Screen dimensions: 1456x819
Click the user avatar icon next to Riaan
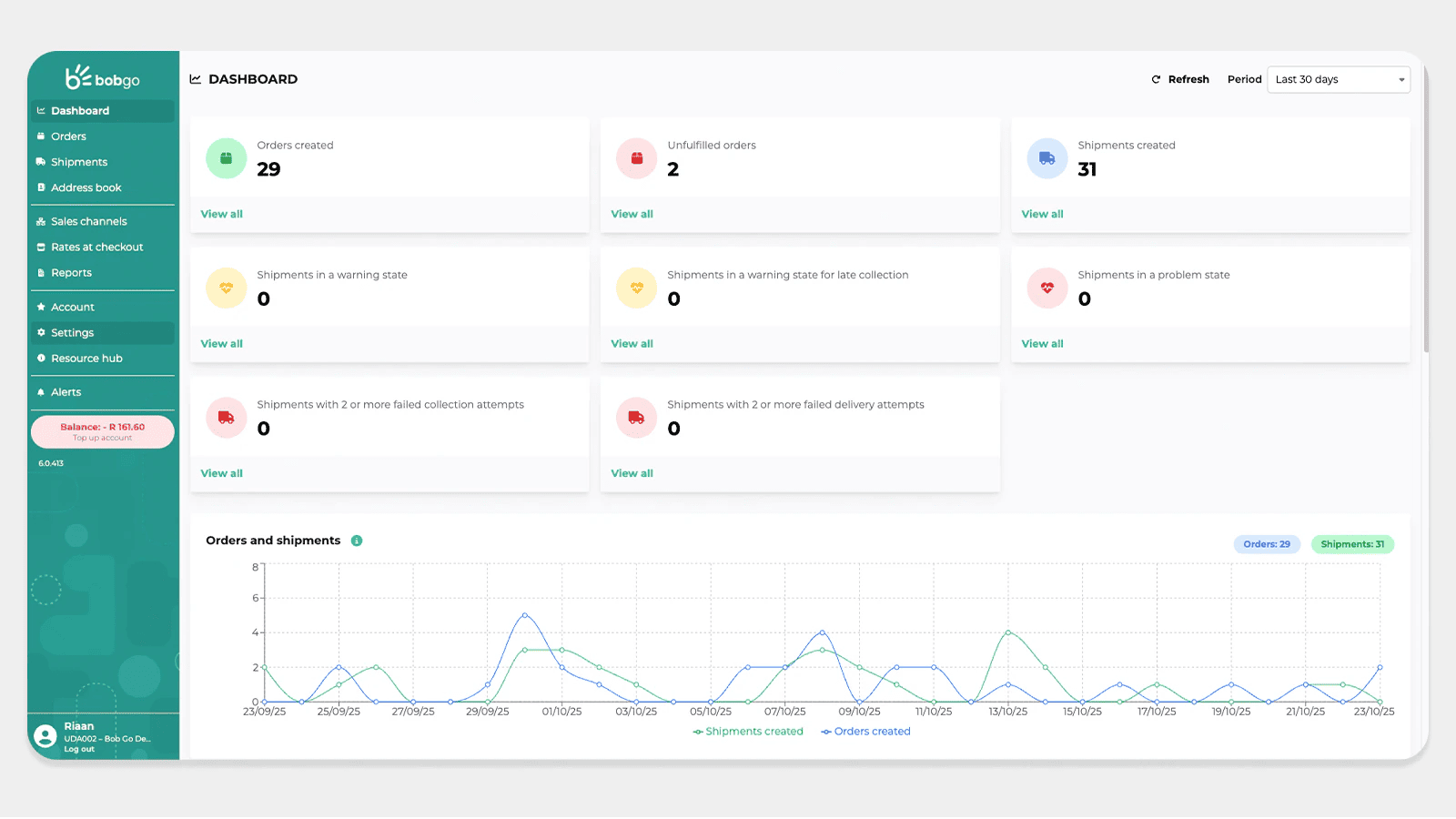coord(45,736)
